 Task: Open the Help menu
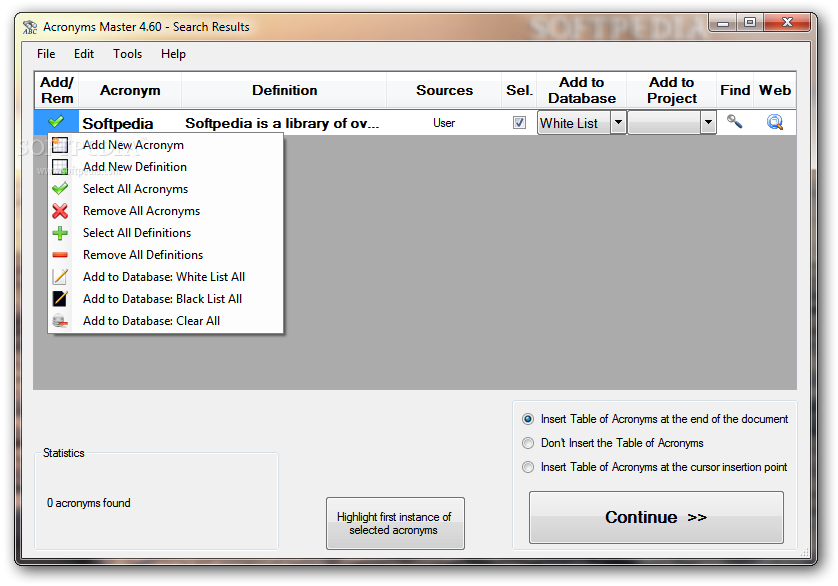tap(173, 54)
